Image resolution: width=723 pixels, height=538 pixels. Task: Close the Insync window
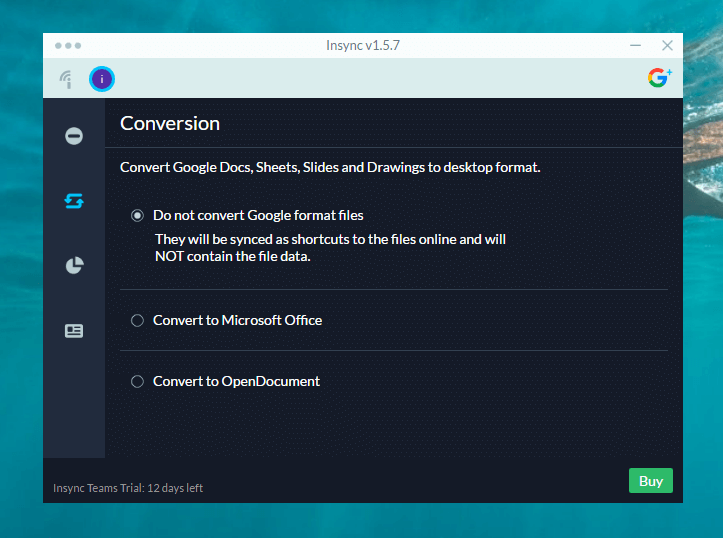point(667,46)
